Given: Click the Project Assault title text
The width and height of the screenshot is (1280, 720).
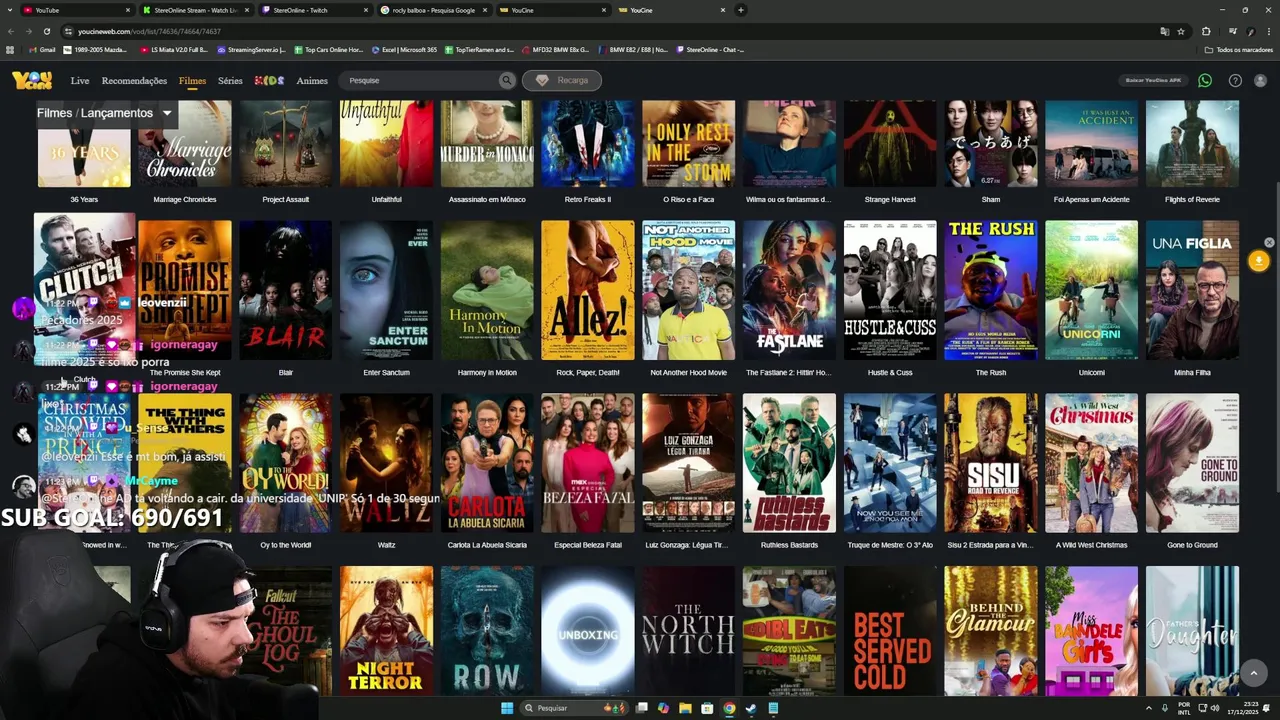Looking at the screenshot, I should pos(285,199).
